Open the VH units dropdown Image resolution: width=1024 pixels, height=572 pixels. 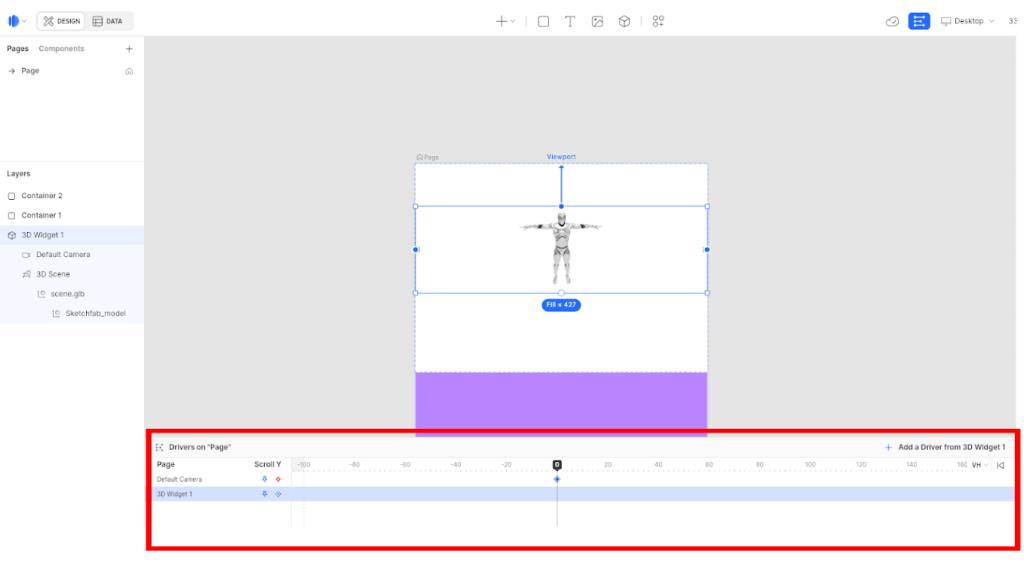click(980, 465)
